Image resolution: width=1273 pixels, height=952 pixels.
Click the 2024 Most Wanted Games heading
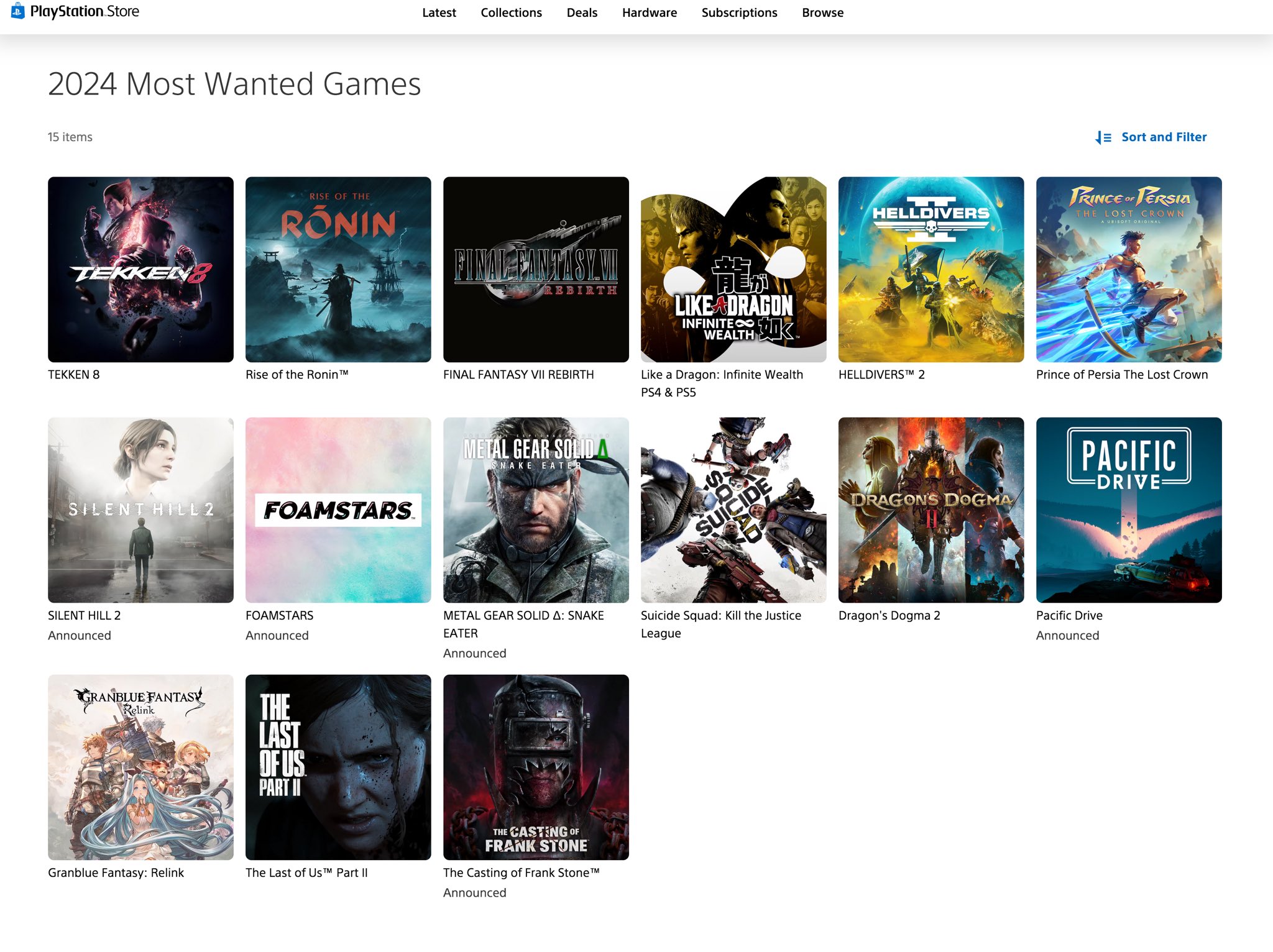[234, 84]
